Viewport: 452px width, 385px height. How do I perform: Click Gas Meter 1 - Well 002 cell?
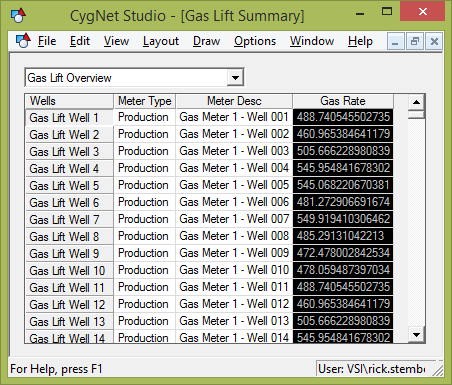point(234,134)
